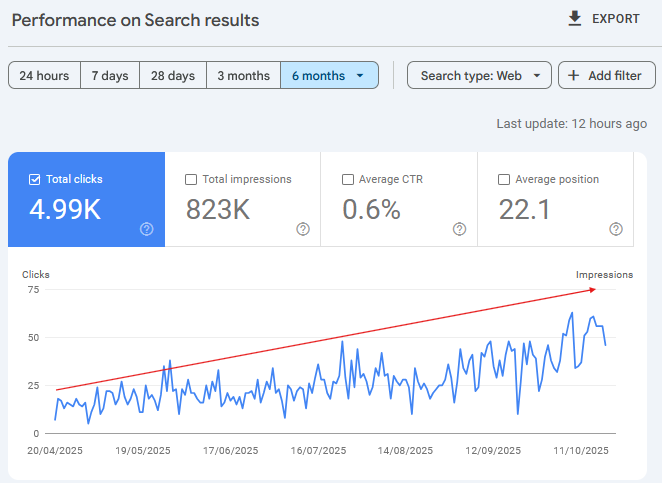
Task: Switch to the 7 days range
Action: (110, 75)
